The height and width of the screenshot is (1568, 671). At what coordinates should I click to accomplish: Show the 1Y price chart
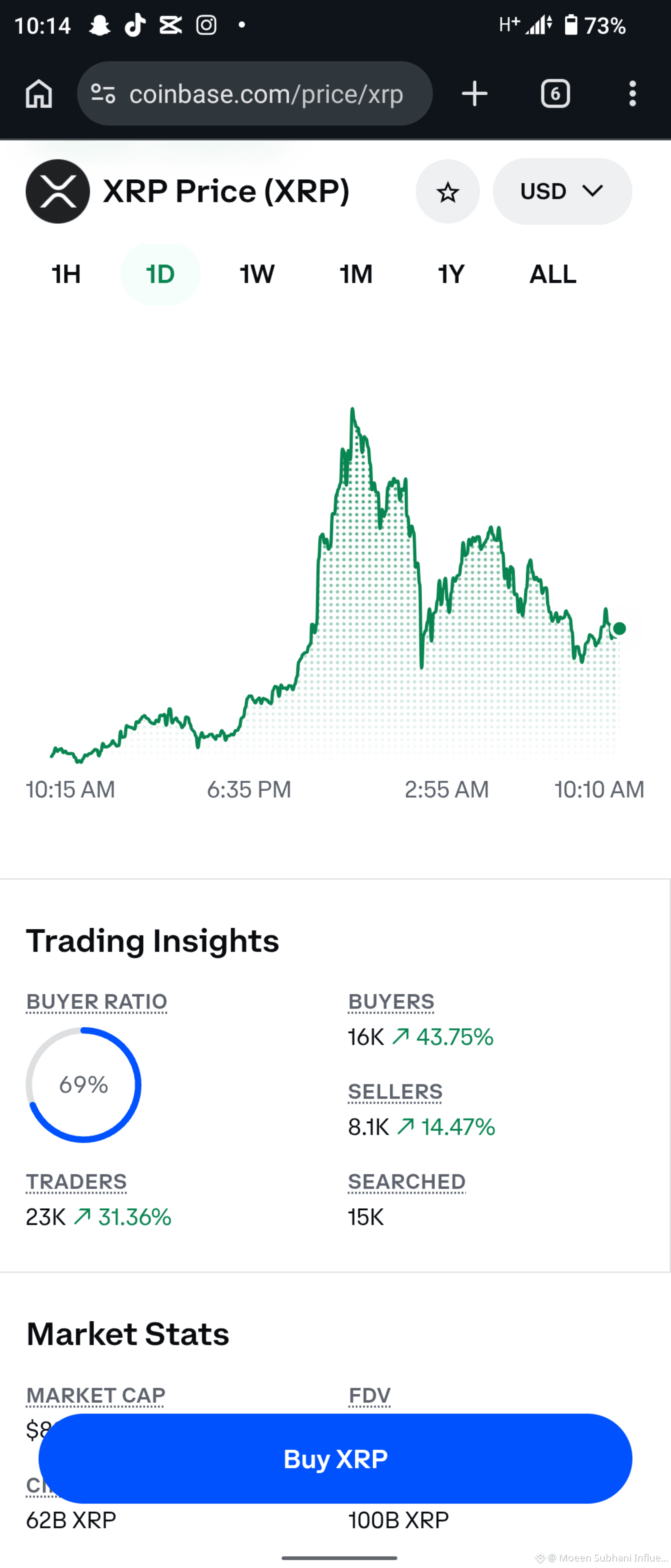pyautogui.click(x=451, y=274)
